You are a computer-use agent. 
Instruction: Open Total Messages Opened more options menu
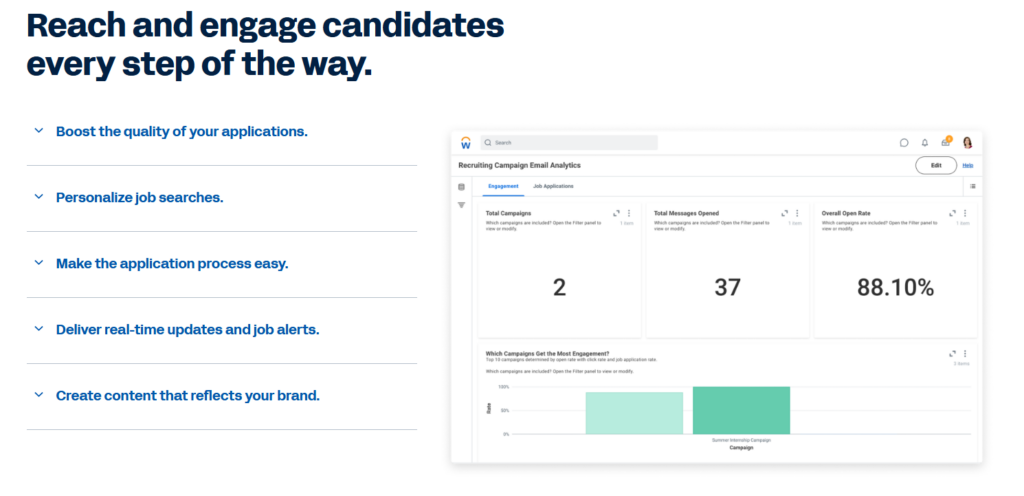click(797, 213)
